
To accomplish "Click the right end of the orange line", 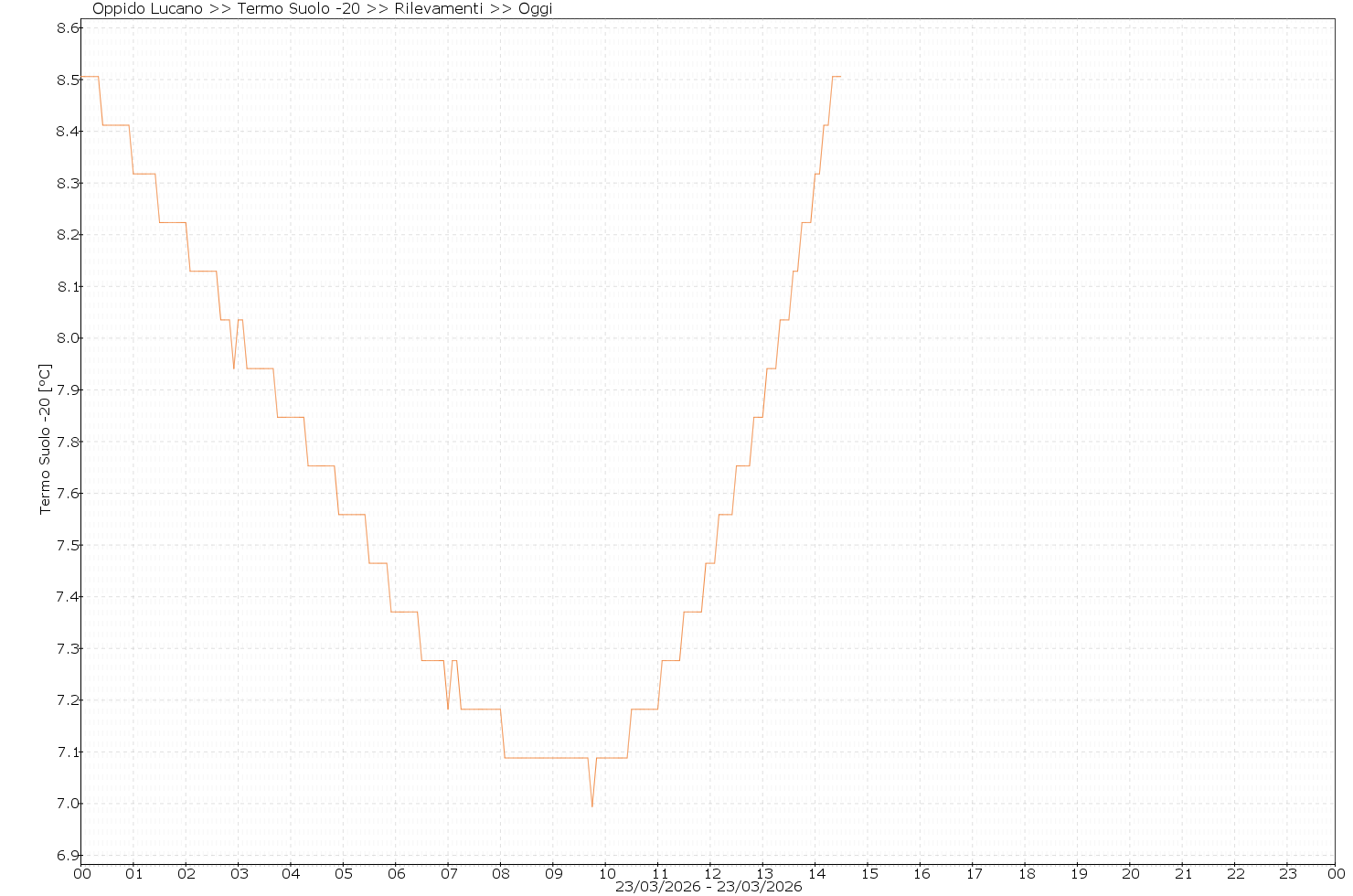I will 839,77.
